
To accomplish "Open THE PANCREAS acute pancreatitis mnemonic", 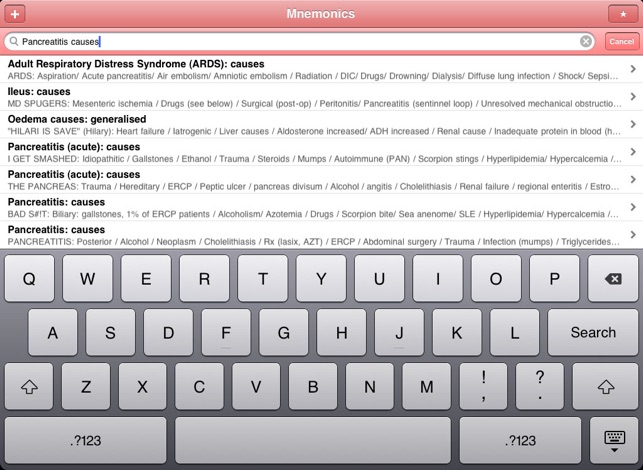I will [x=310, y=180].
